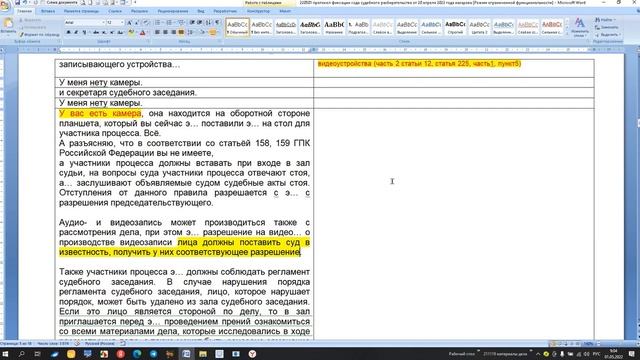This screenshot has width=640, height=360.
Task: Toggle show paragraph marks (¶)
Action: pyautogui.click(x=217, y=22)
